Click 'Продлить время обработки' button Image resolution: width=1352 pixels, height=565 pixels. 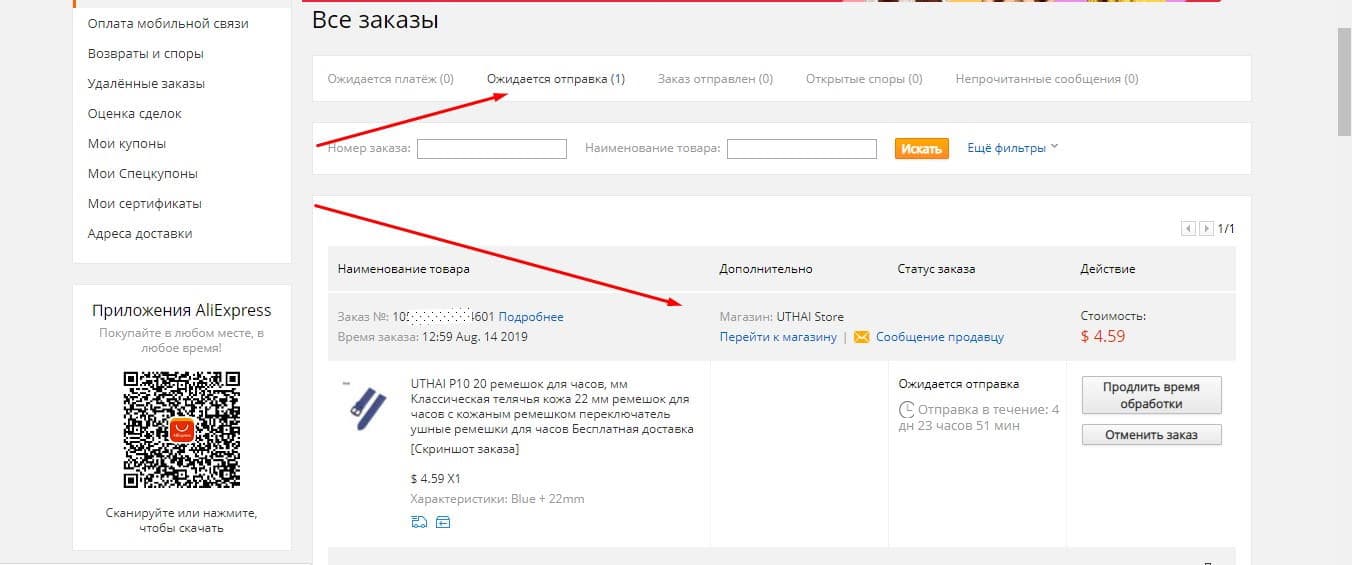coord(1151,395)
